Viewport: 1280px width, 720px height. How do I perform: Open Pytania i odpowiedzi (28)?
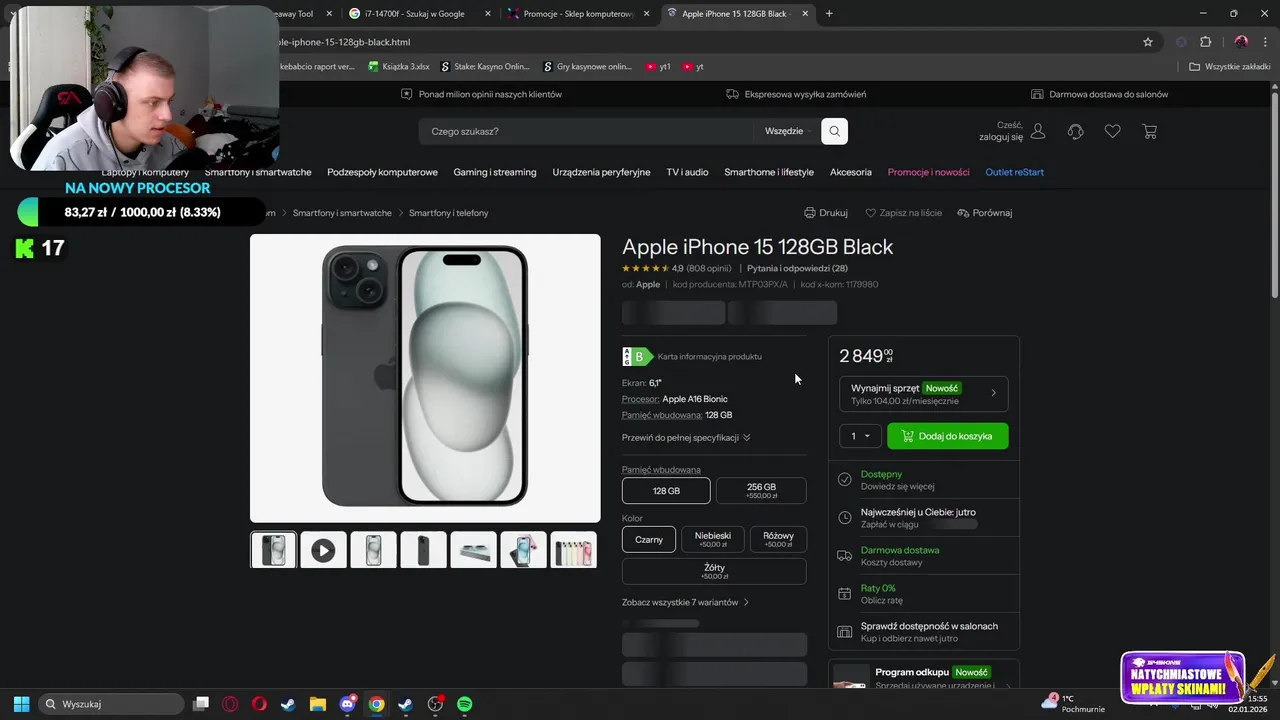click(797, 268)
